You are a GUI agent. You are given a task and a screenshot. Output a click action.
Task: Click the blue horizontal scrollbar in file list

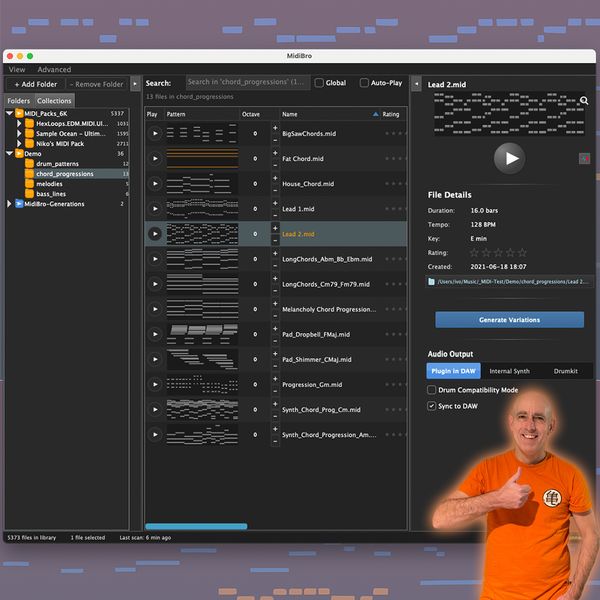coord(196,526)
